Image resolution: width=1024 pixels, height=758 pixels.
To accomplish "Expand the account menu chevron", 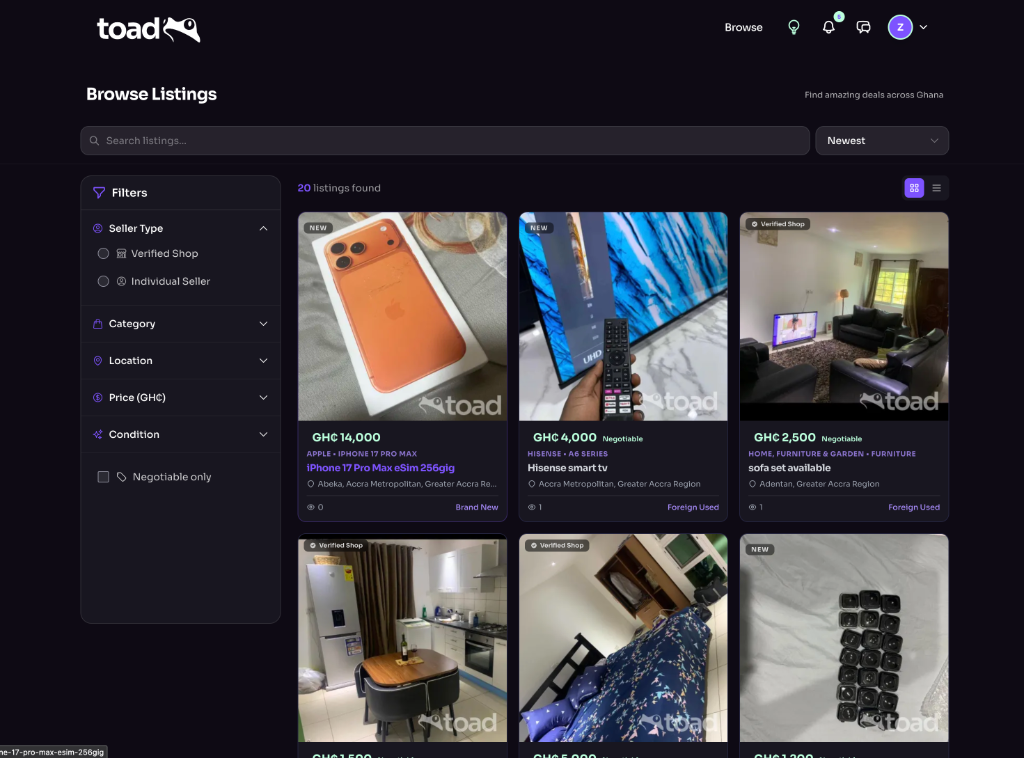I will pyautogui.click(x=923, y=27).
